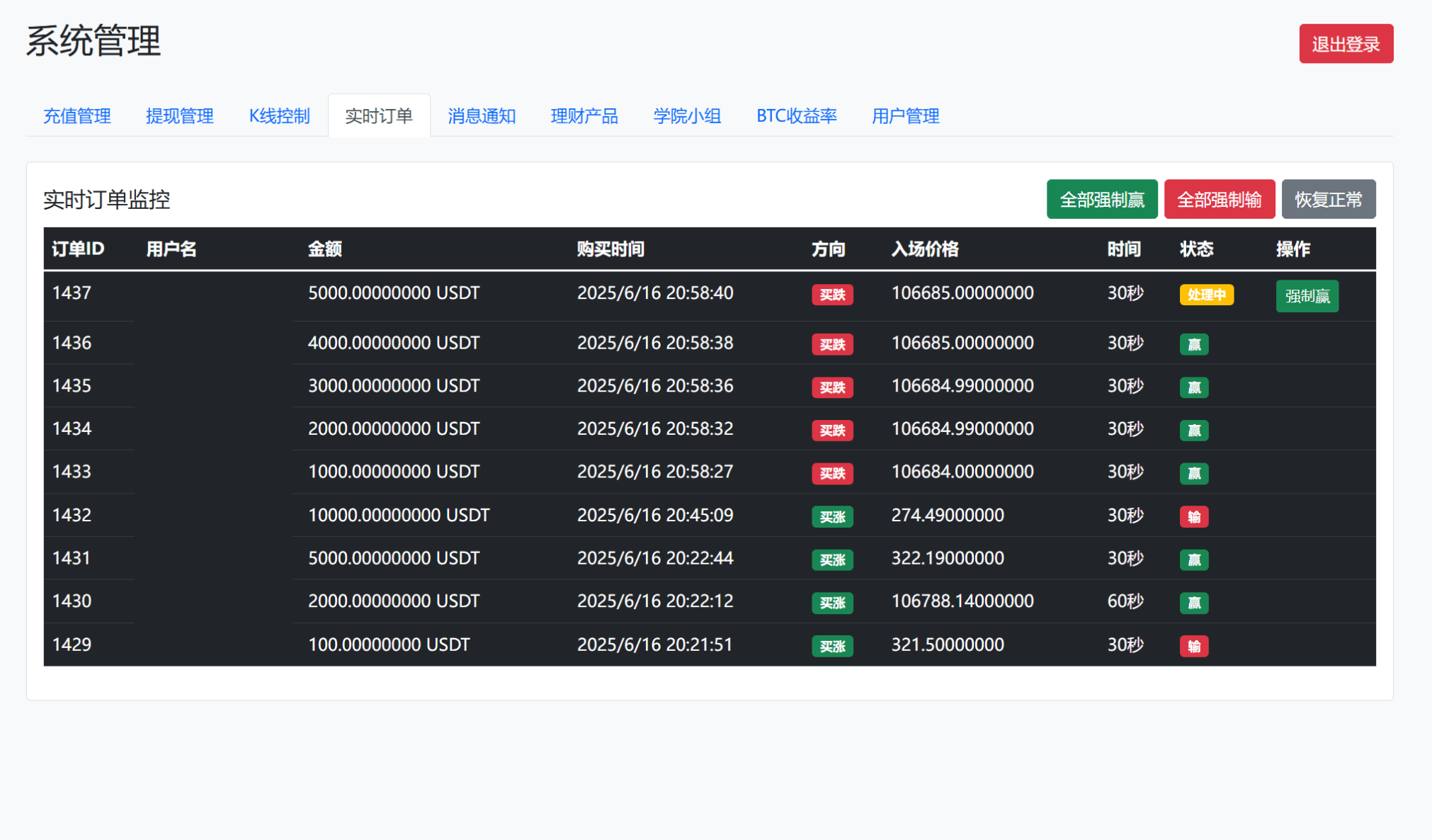Click the 买跌 badge on order 1436
Image resolution: width=1432 pixels, height=840 pixels.
[832, 345]
